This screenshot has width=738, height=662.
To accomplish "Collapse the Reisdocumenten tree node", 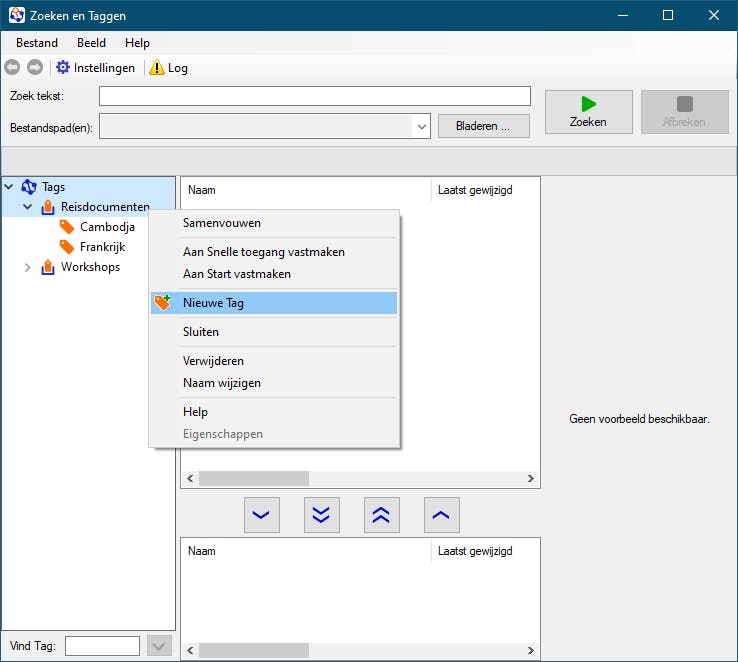I will pyautogui.click(x=28, y=207).
